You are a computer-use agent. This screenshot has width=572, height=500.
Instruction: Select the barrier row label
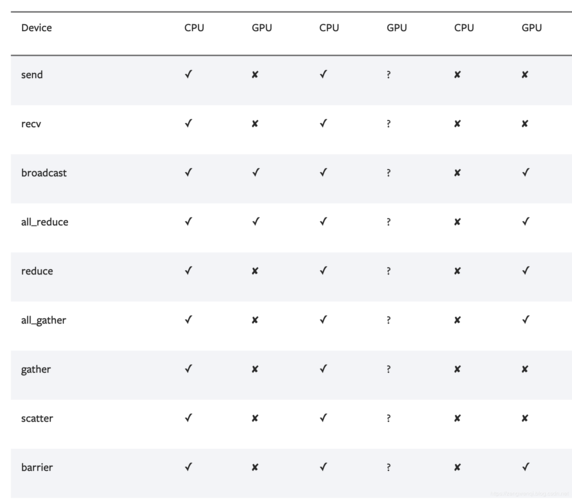37,468
